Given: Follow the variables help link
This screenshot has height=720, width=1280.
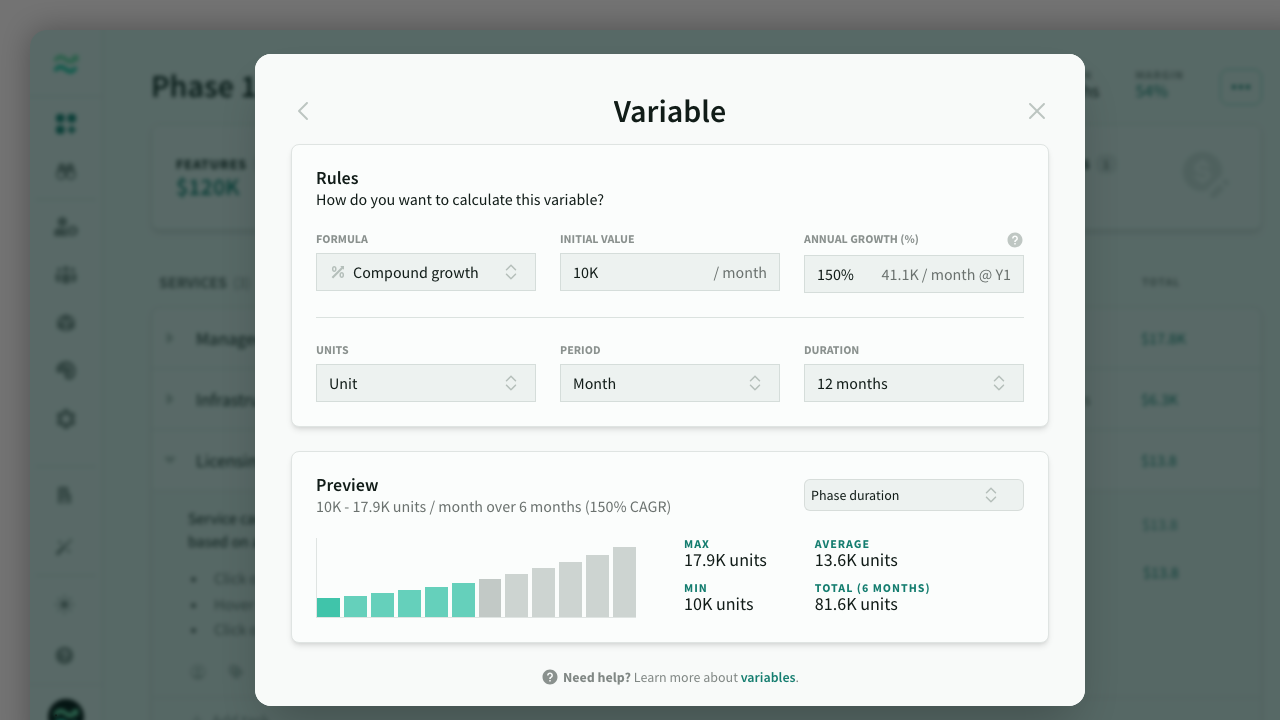Looking at the screenshot, I should coord(768,677).
